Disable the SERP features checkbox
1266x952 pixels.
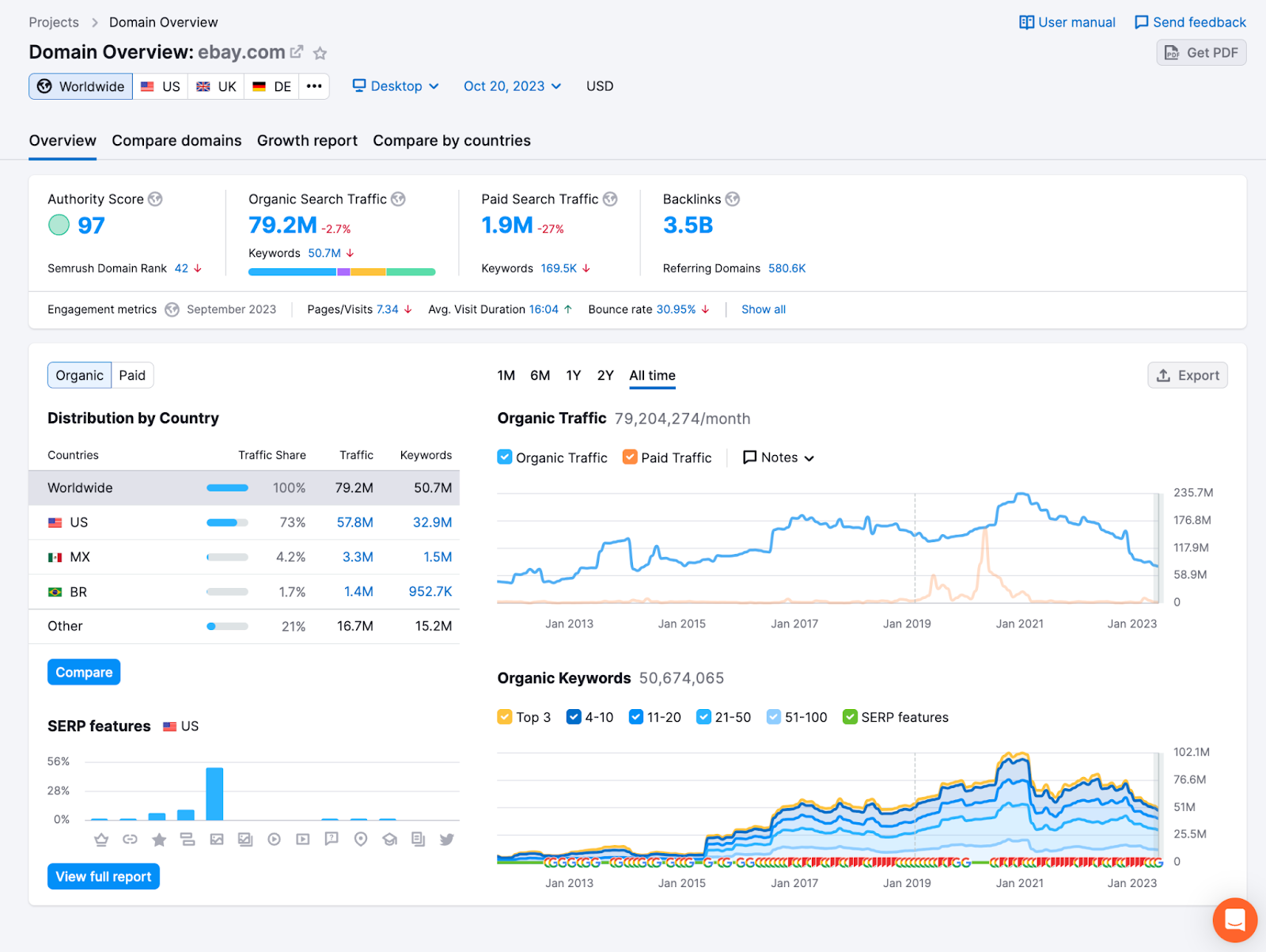pos(850,717)
